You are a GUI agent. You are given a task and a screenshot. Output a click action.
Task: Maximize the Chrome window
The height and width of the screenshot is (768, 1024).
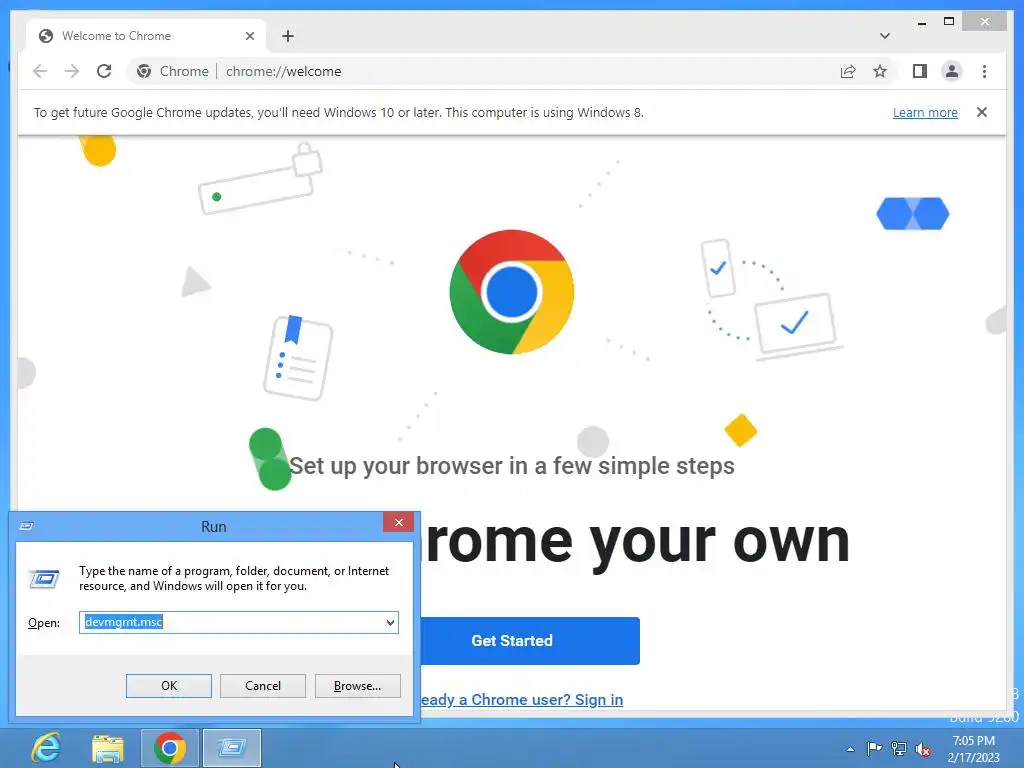(949, 22)
